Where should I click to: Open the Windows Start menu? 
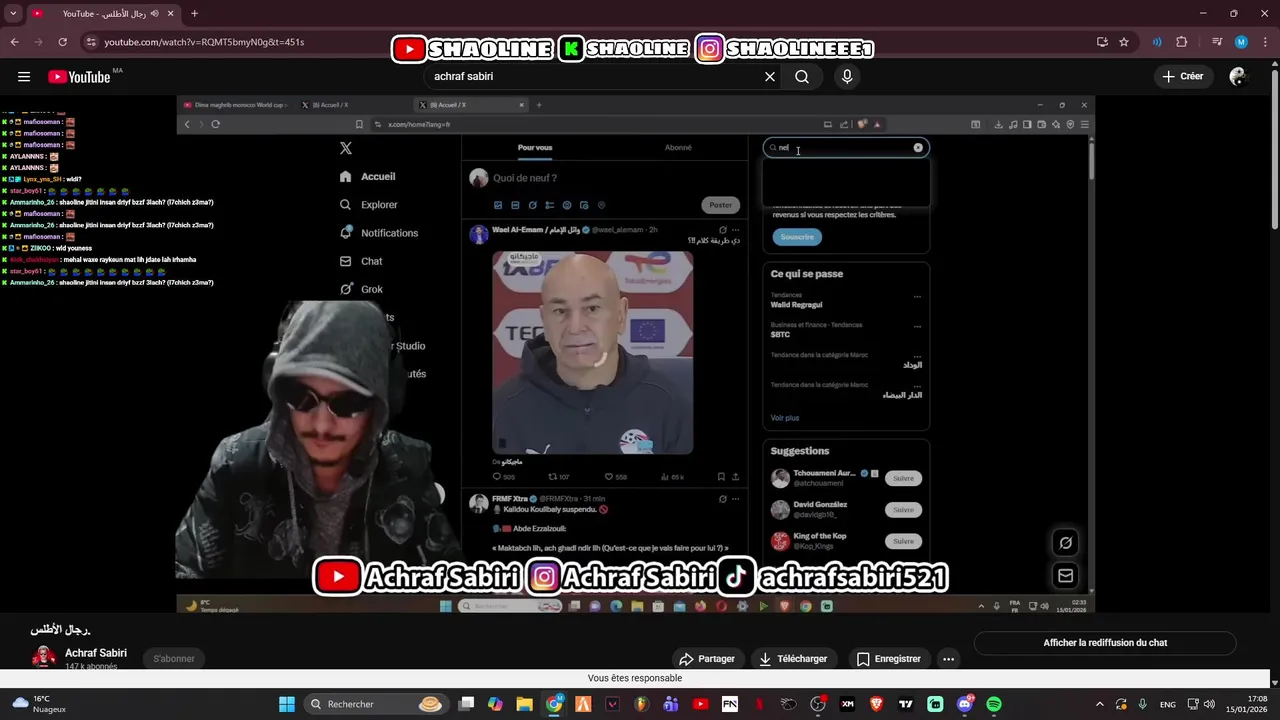[287, 704]
